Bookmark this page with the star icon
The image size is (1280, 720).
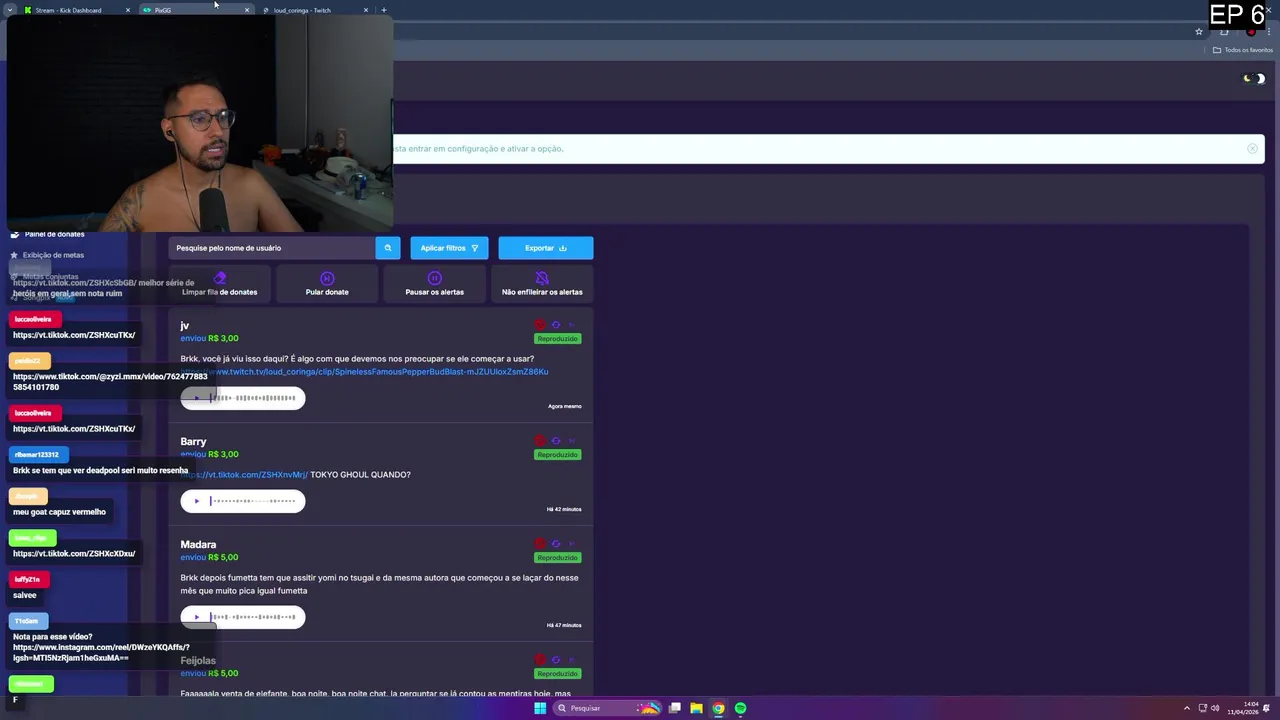(x=1199, y=31)
